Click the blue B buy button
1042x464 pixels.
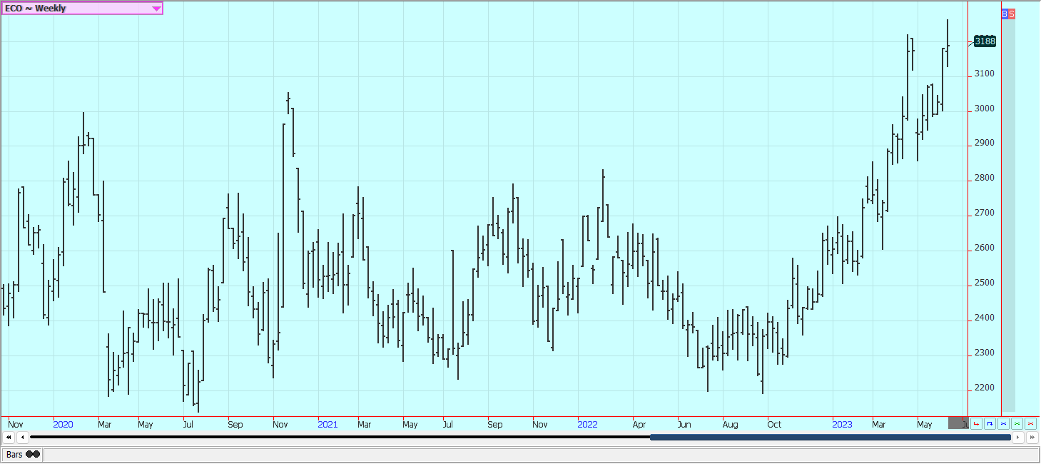pos(1004,14)
